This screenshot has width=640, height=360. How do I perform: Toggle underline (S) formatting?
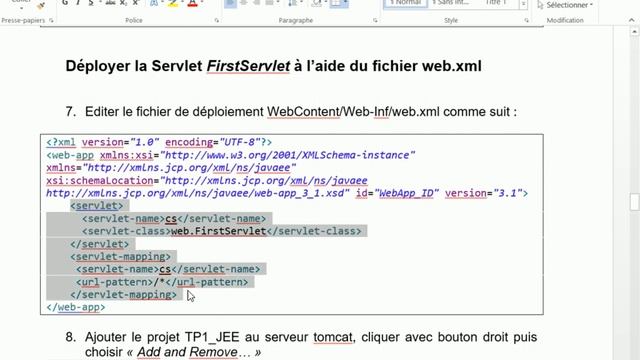(x=91, y=3)
